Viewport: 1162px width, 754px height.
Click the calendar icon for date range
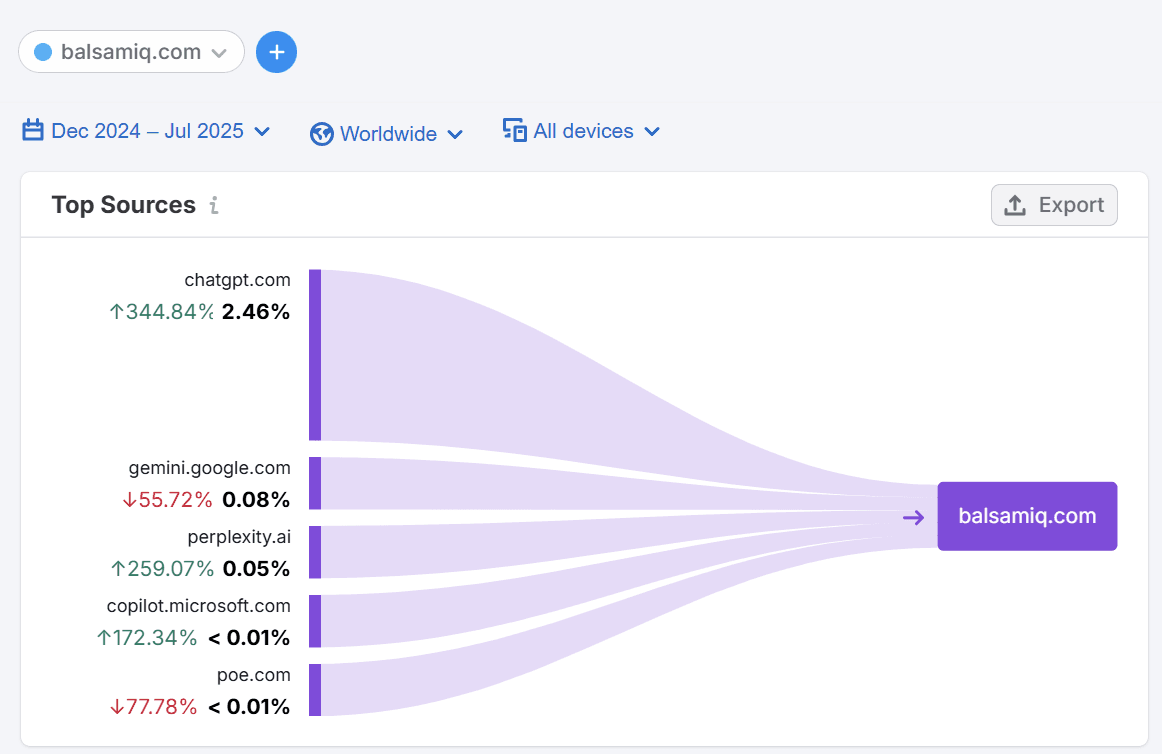point(33,131)
